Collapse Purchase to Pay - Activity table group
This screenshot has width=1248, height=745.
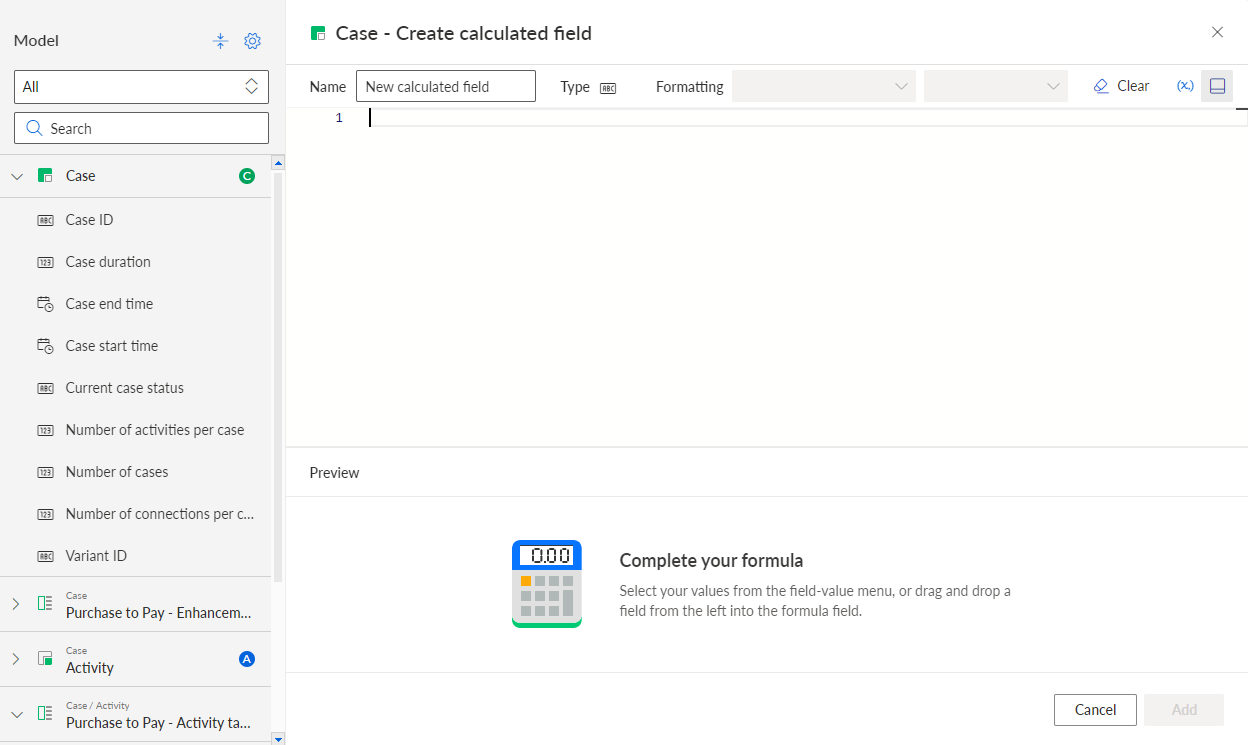pyautogui.click(x=17, y=714)
